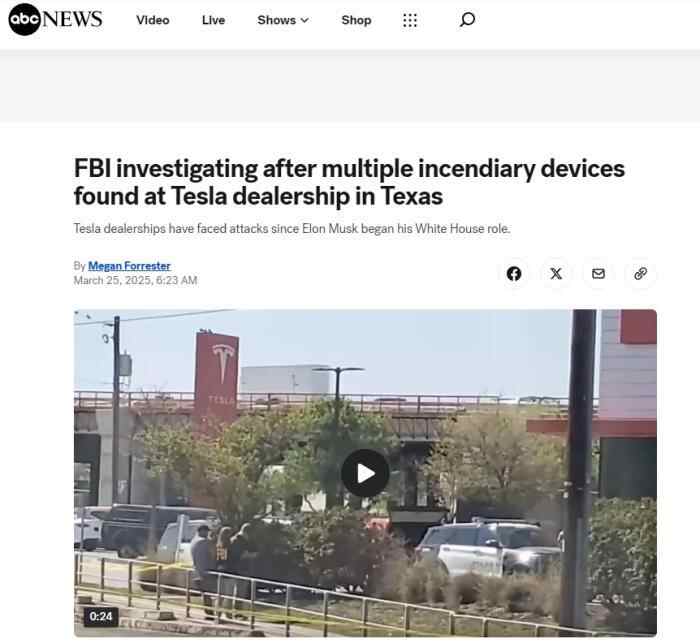Share article on Facebook

pos(514,273)
